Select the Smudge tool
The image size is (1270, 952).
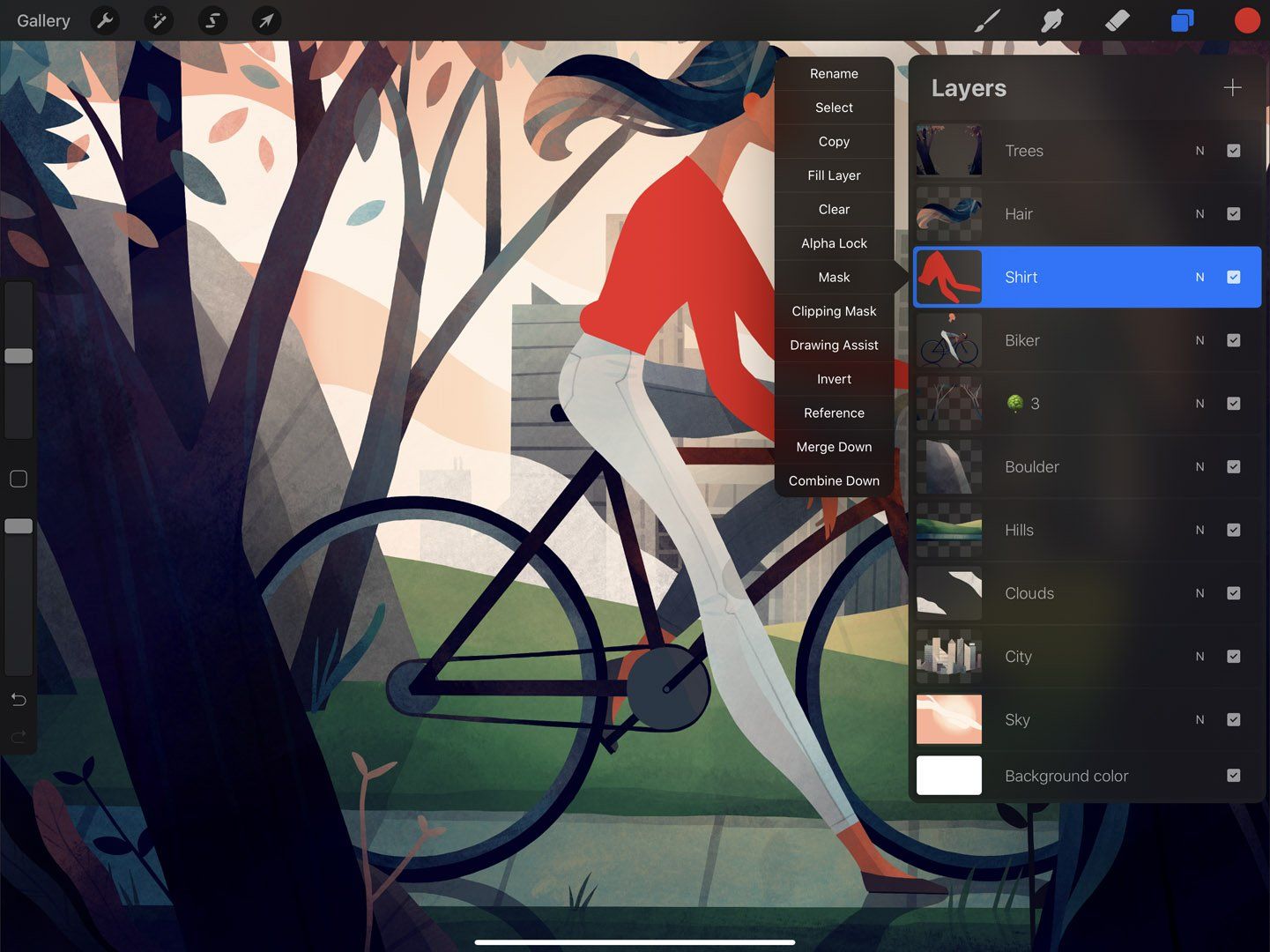point(1052,20)
